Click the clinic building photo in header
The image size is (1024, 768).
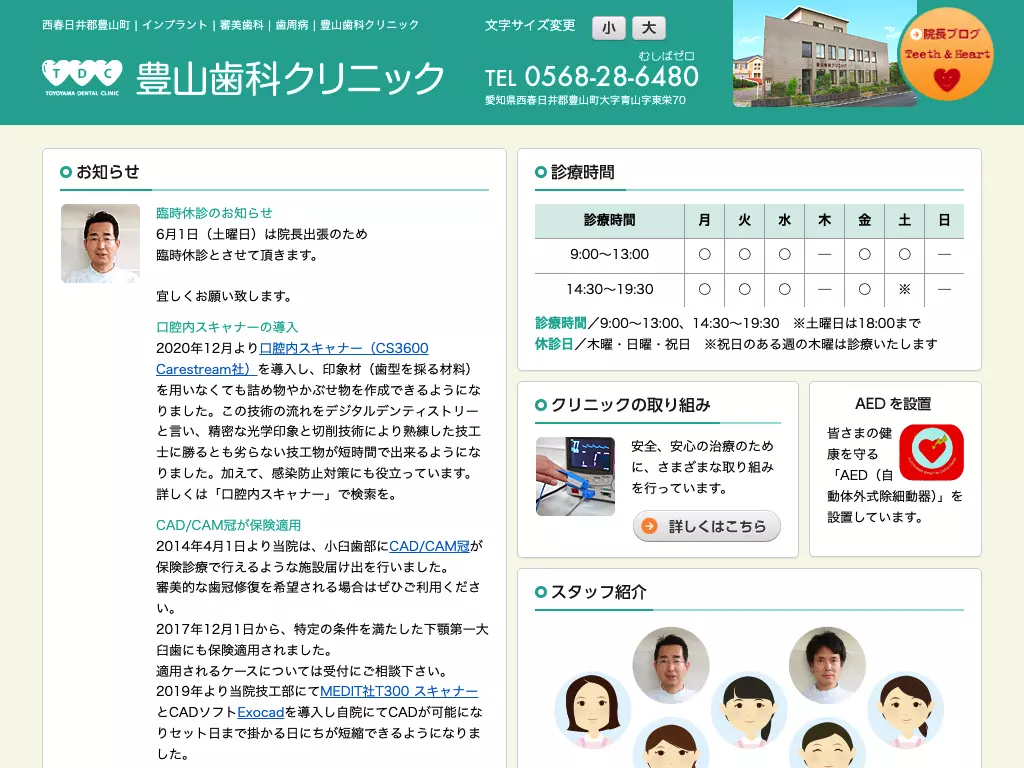click(x=824, y=54)
